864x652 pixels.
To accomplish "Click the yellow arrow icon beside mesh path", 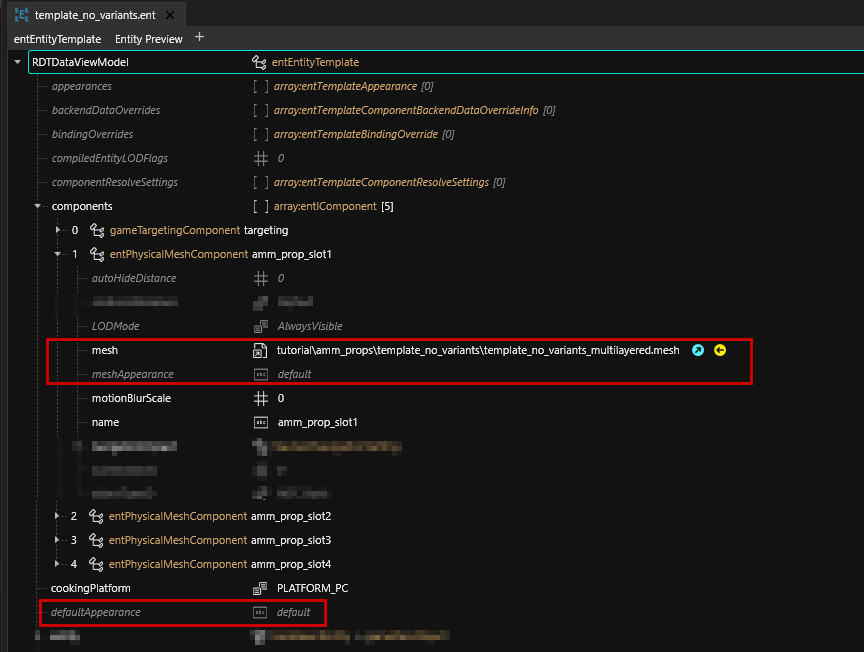I will pos(719,350).
